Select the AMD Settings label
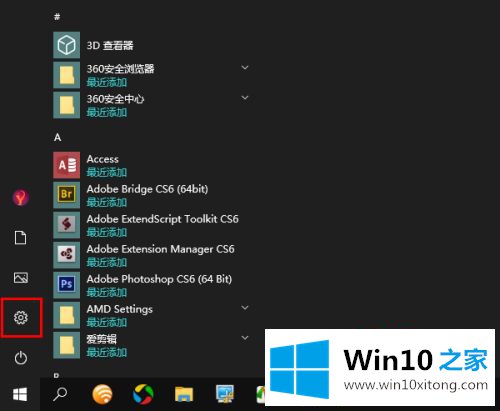 119,309
